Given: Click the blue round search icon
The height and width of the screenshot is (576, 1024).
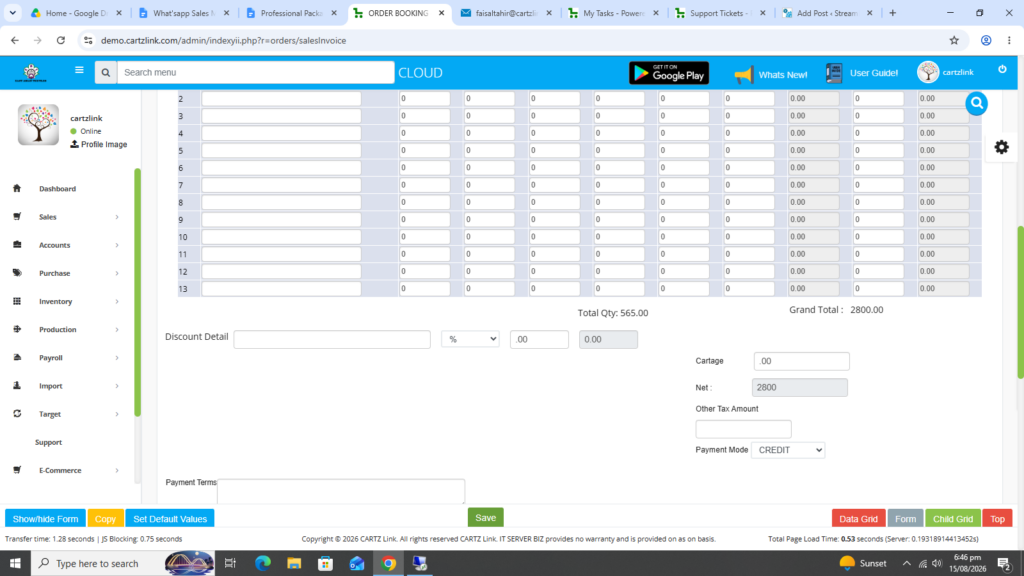Looking at the screenshot, I should [976, 103].
